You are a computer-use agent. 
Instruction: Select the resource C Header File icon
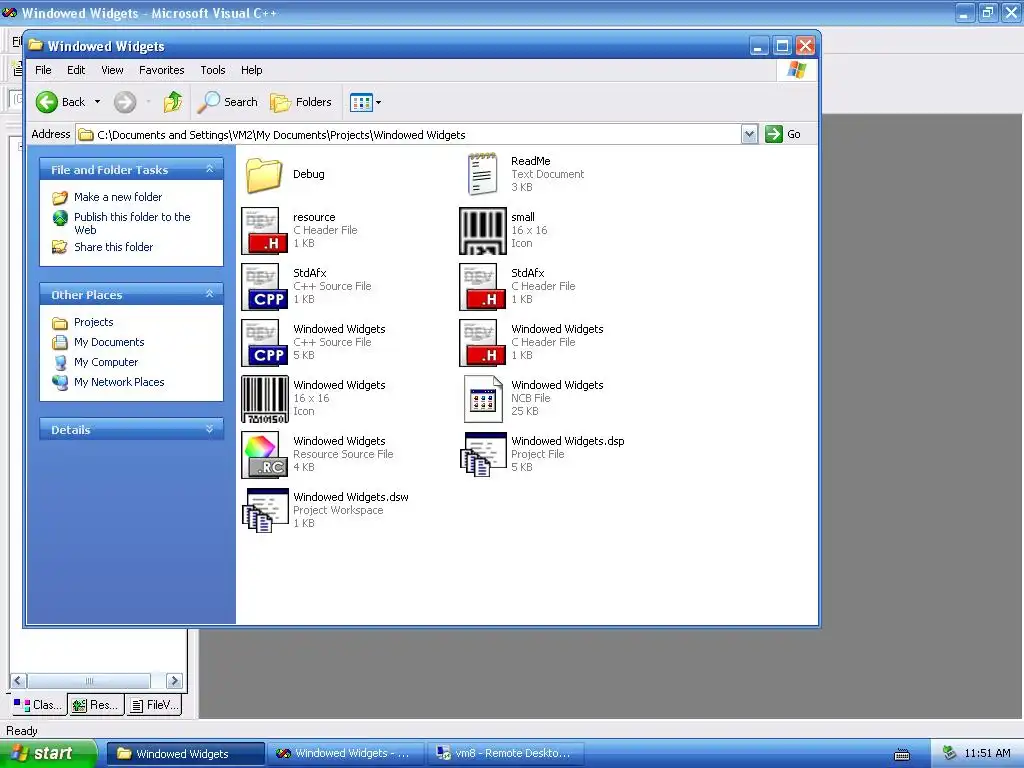264,231
